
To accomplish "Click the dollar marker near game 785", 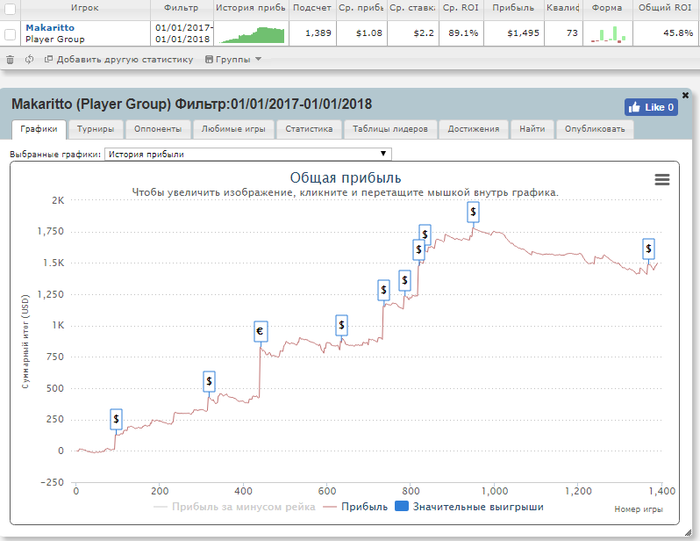I will click(404, 281).
